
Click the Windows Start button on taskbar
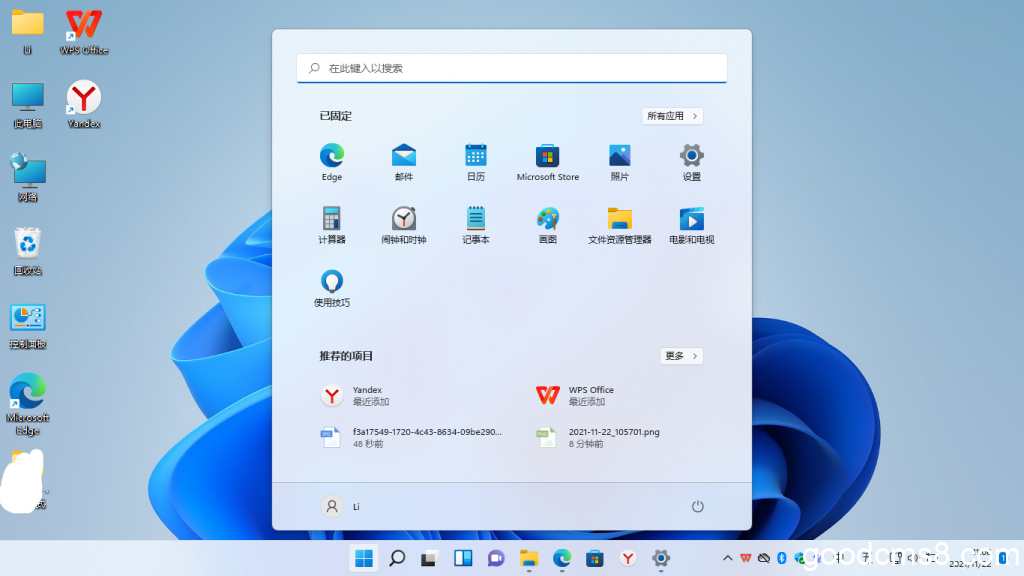point(364,558)
